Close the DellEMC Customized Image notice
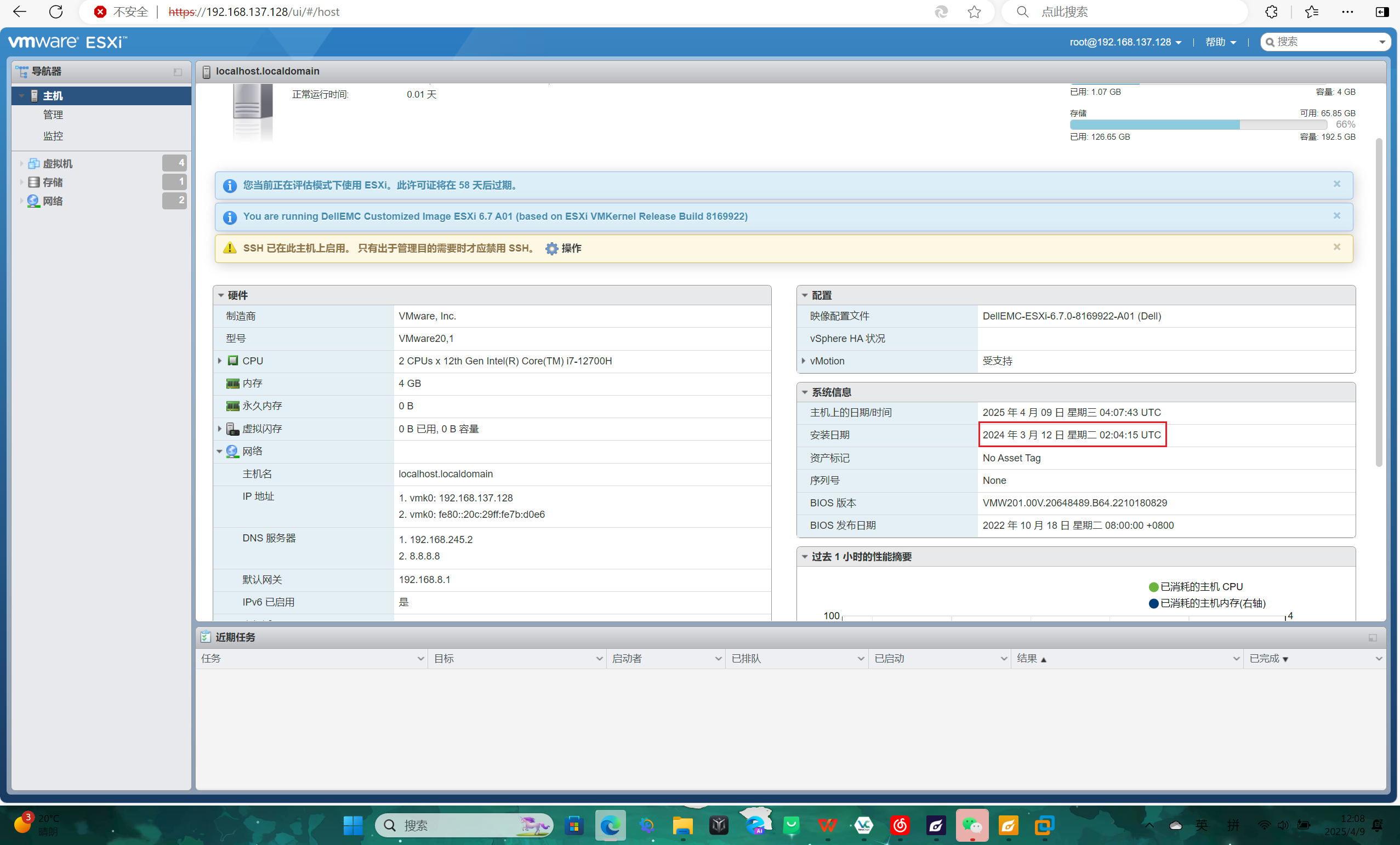This screenshot has width=1400, height=845. pyautogui.click(x=1336, y=216)
